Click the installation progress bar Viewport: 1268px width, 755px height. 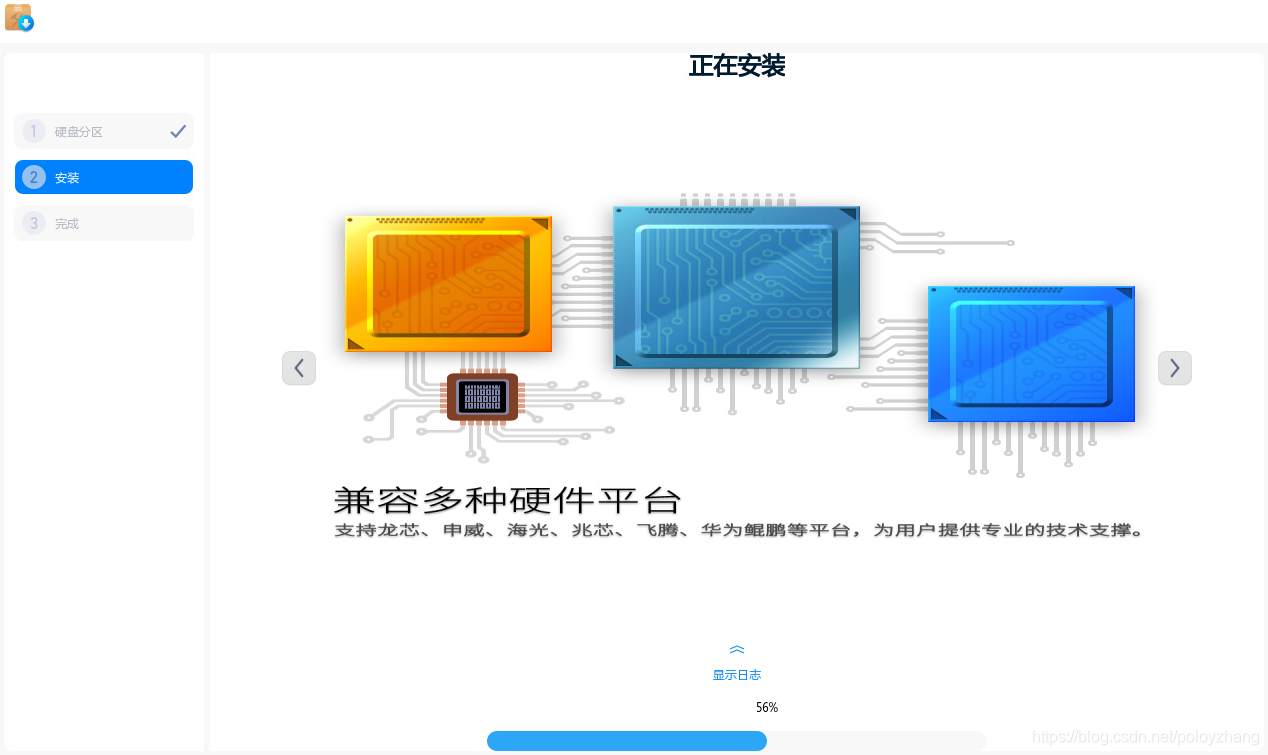(x=737, y=741)
